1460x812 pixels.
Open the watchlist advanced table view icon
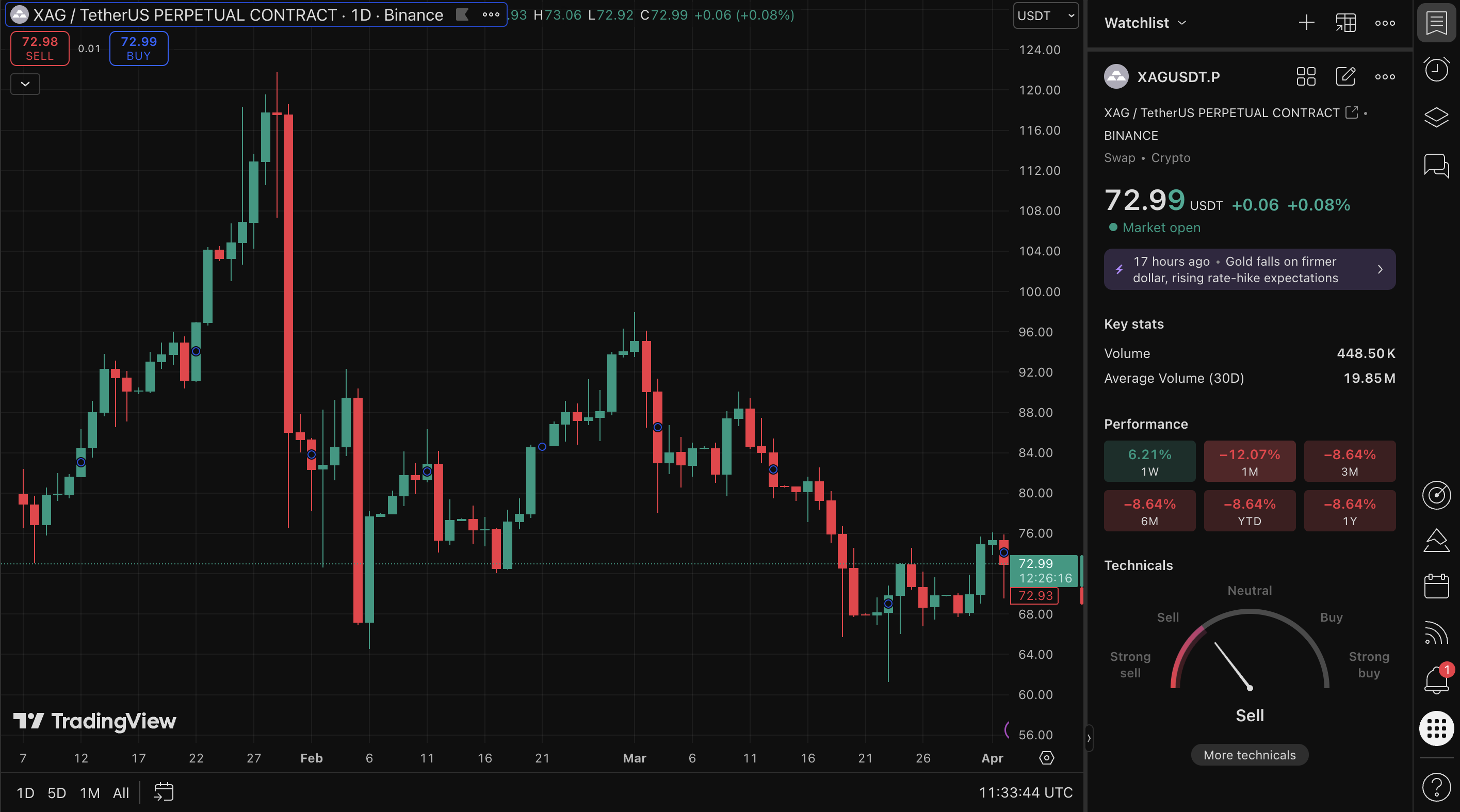(x=1345, y=23)
